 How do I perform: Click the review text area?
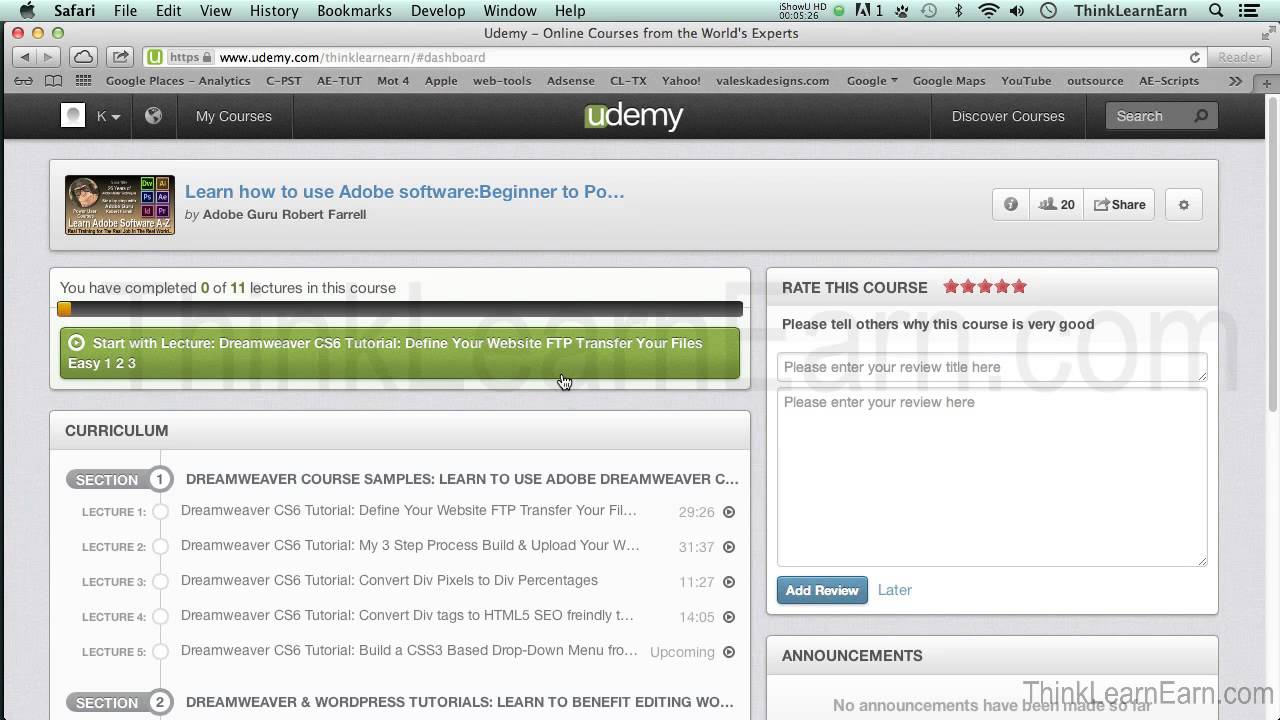tap(992, 477)
